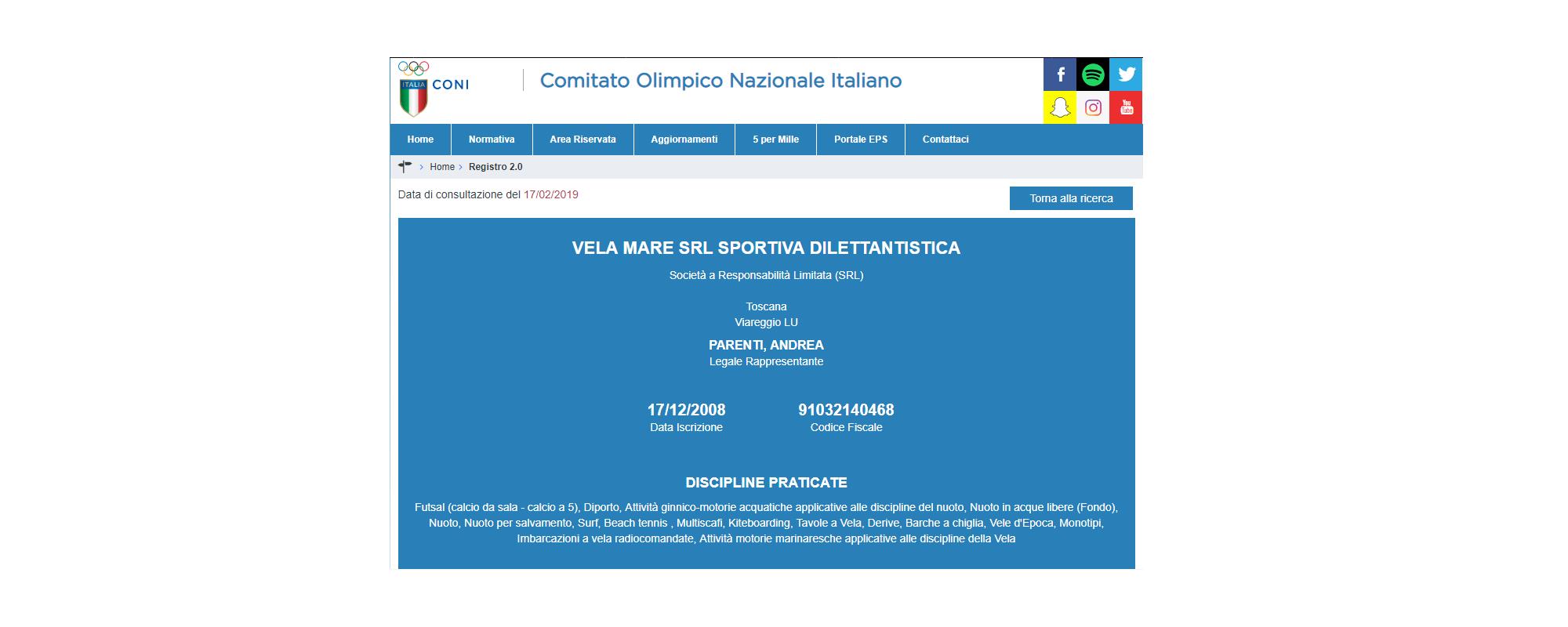Click the CONI Italia logo
This screenshot has height=627, width=1568.
click(x=433, y=89)
